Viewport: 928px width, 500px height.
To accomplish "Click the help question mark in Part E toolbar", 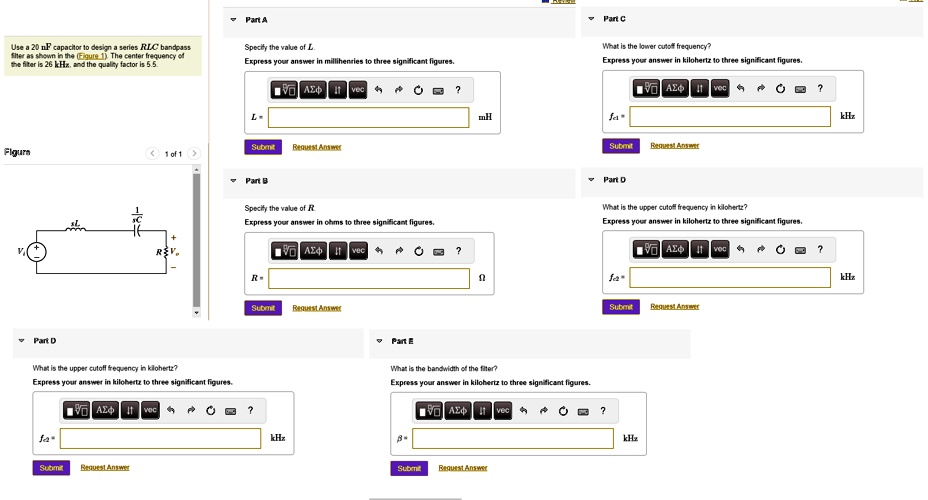I will pos(603,410).
